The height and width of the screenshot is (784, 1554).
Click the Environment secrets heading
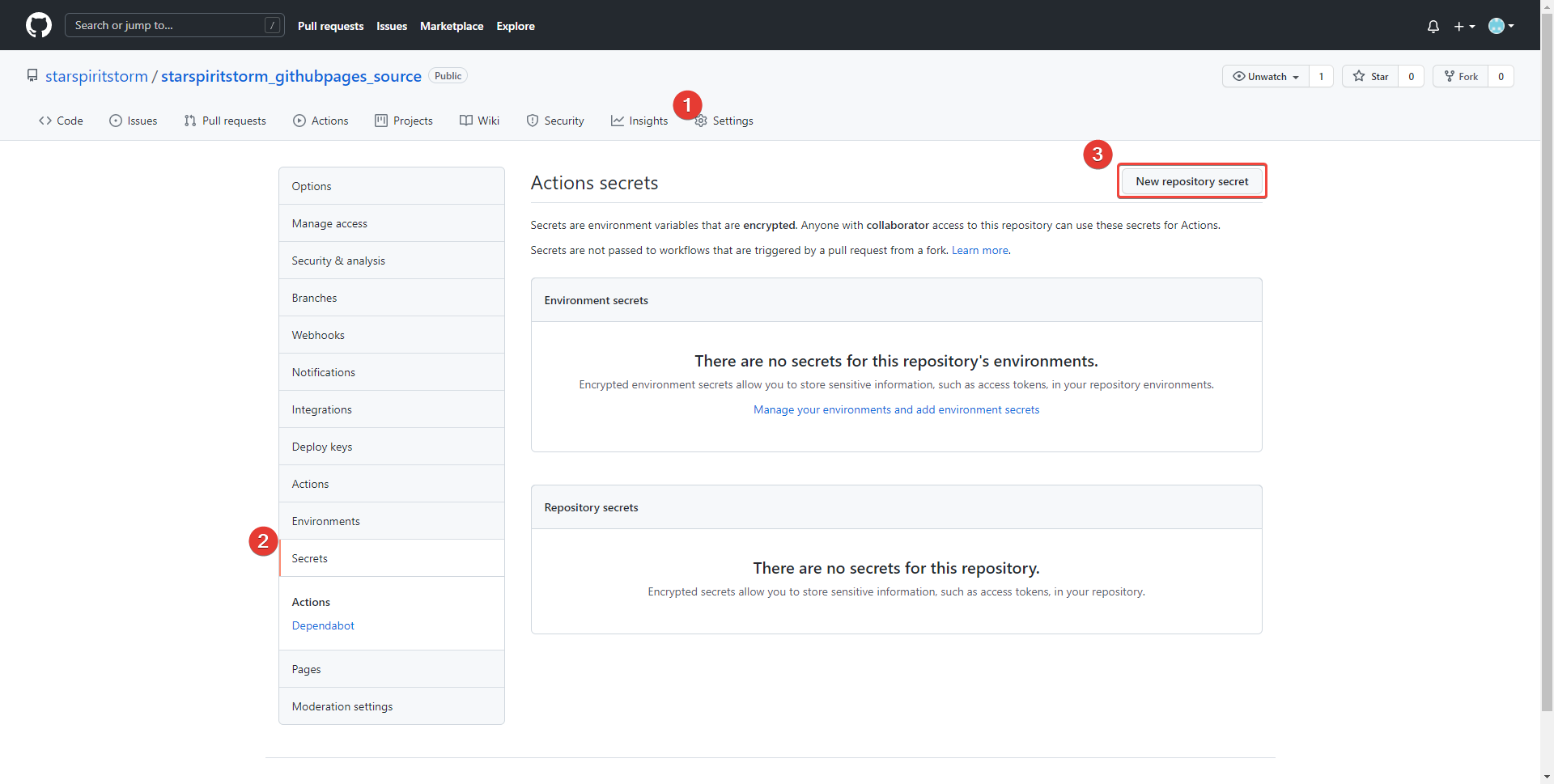tap(596, 300)
